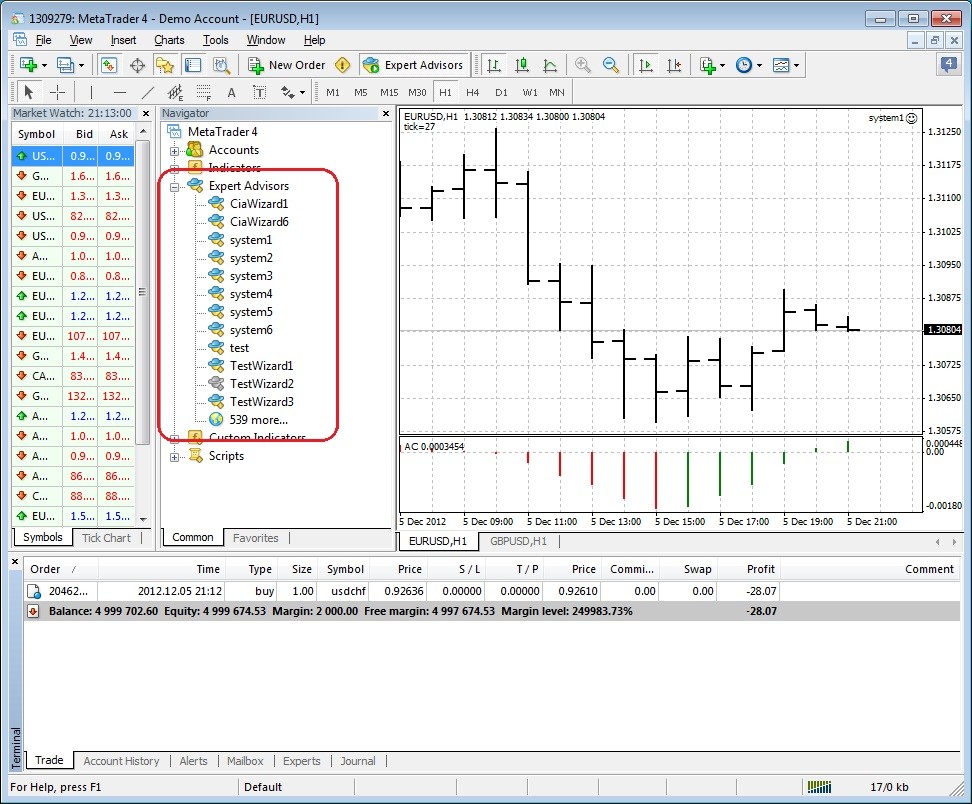Switch to the Account History tab
972x804 pixels.
coord(122,761)
